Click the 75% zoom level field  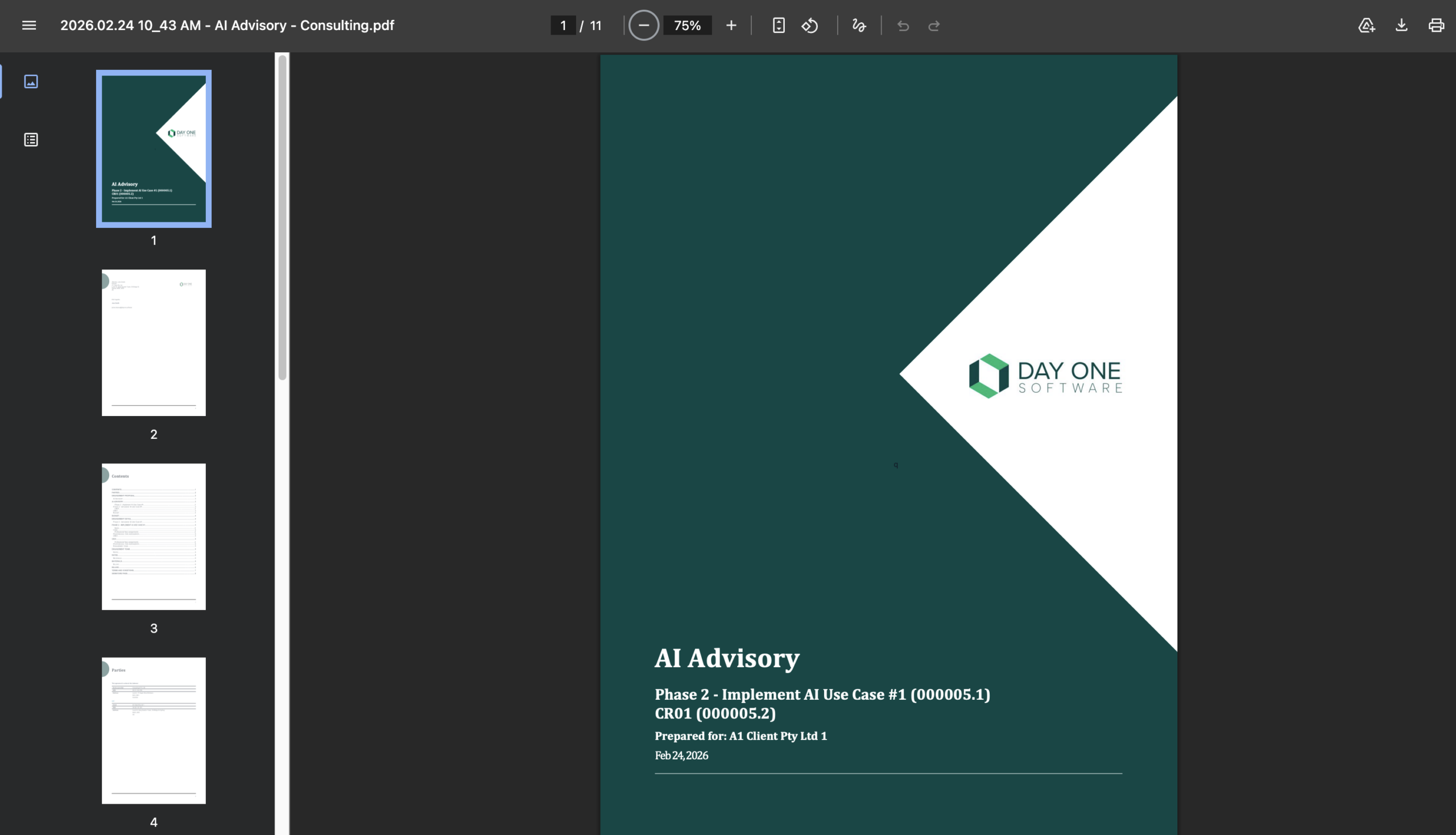687,25
